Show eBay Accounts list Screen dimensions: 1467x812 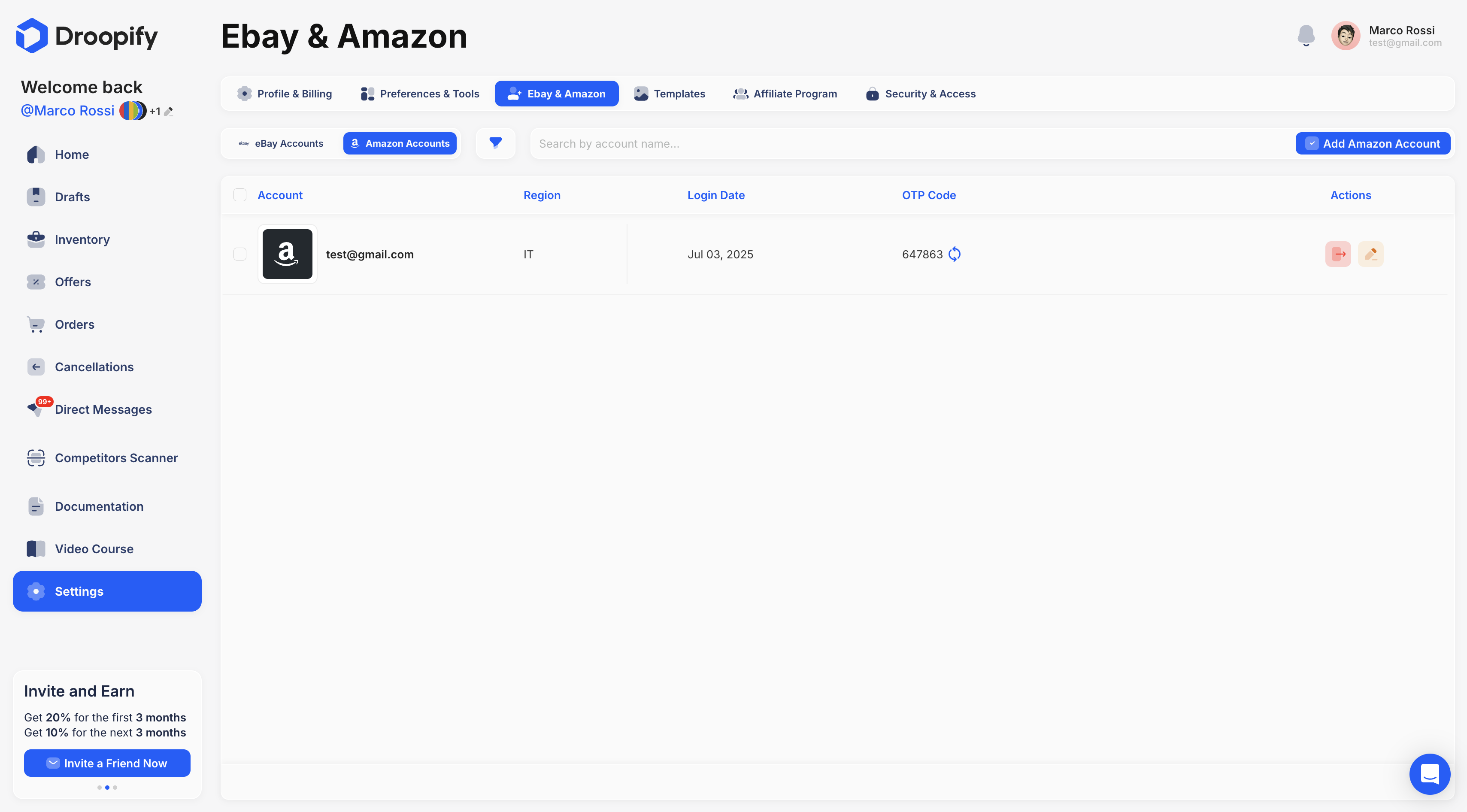[x=281, y=143]
